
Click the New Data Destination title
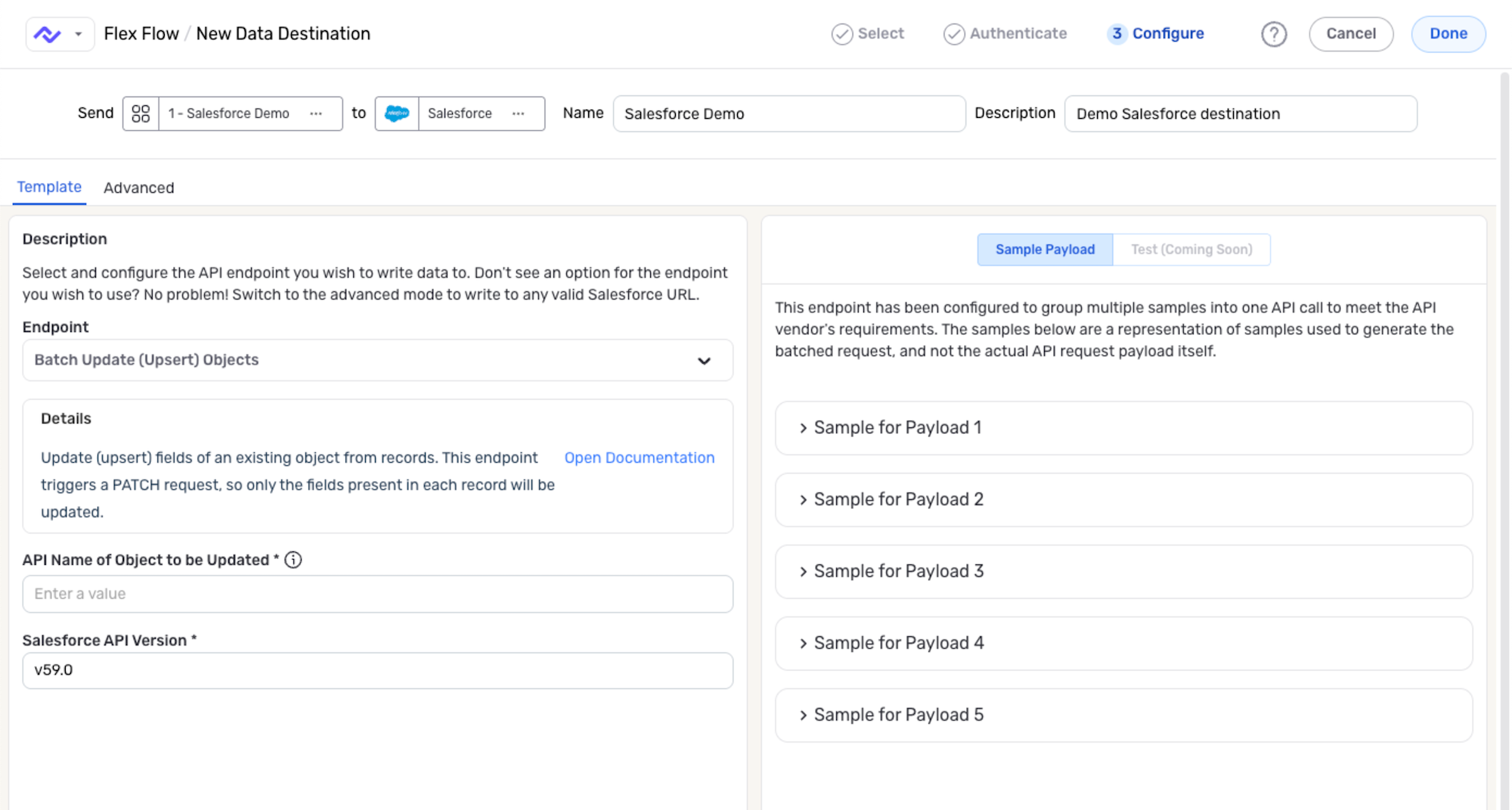pos(283,34)
